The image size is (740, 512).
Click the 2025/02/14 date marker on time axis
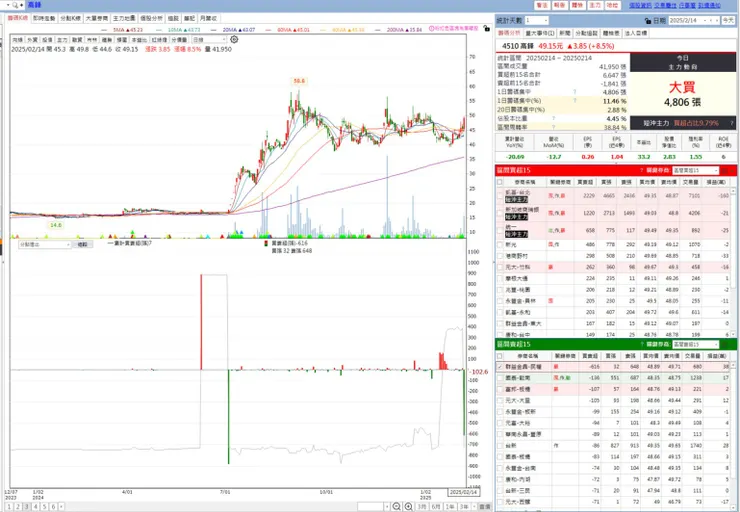pos(463,492)
